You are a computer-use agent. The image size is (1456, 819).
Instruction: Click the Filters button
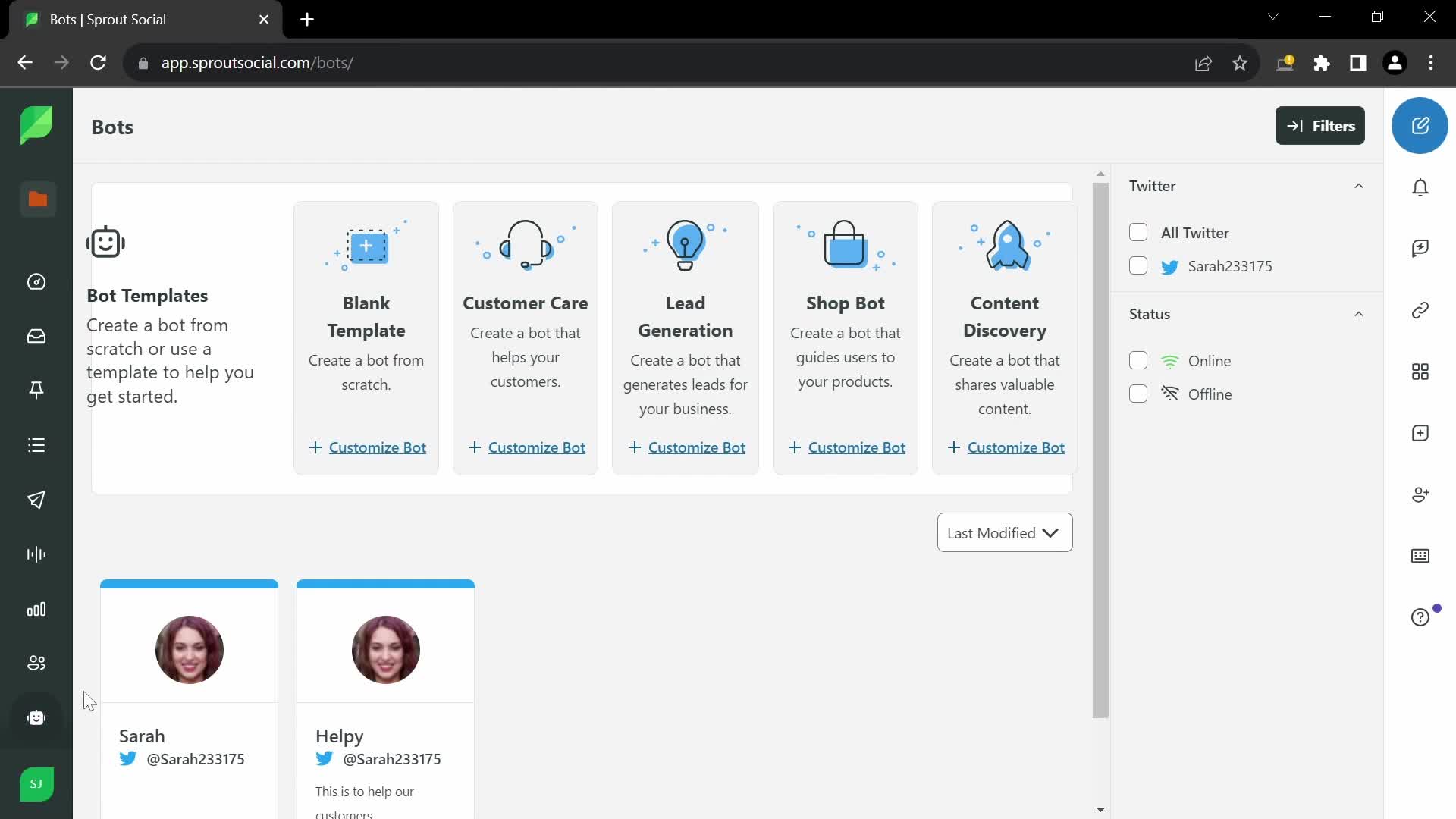click(x=1321, y=125)
